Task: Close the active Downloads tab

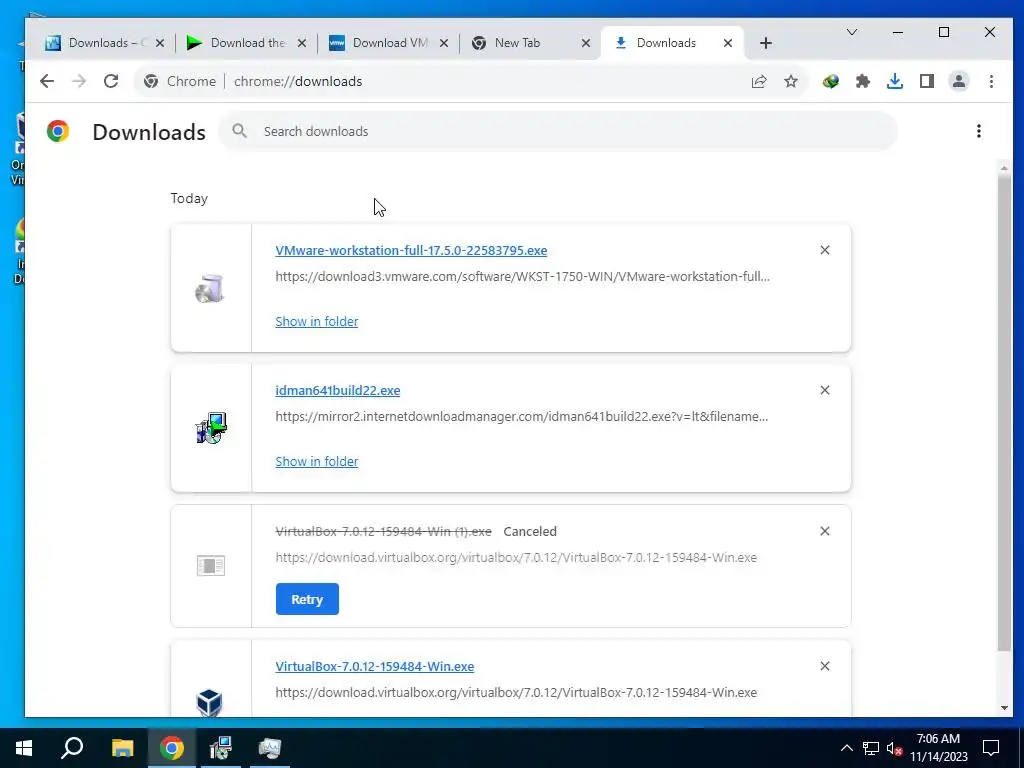Action: [728, 43]
